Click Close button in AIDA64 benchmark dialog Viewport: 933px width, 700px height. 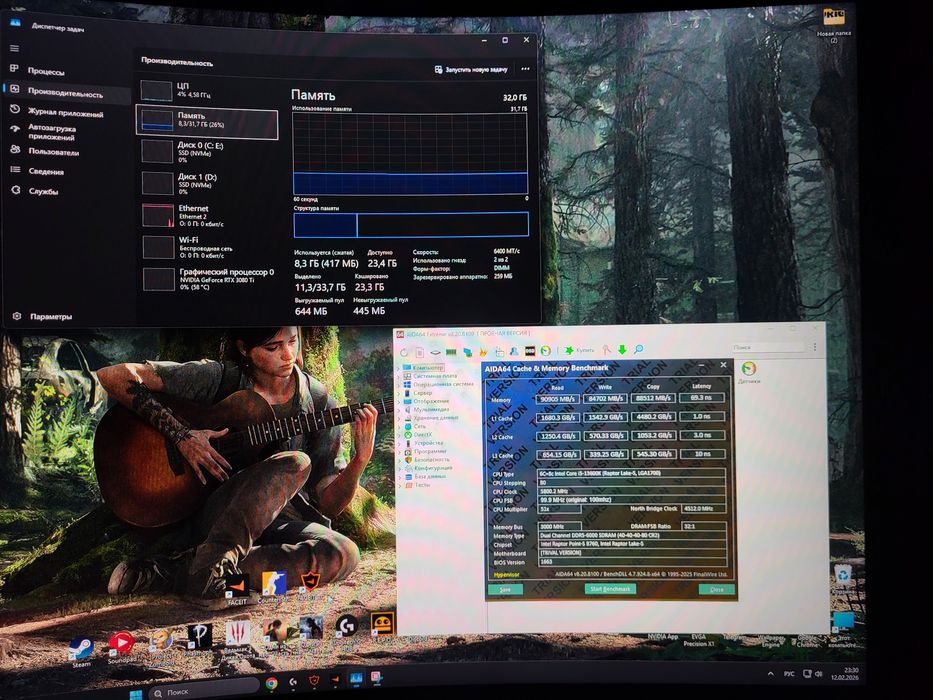tap(717, 589)
